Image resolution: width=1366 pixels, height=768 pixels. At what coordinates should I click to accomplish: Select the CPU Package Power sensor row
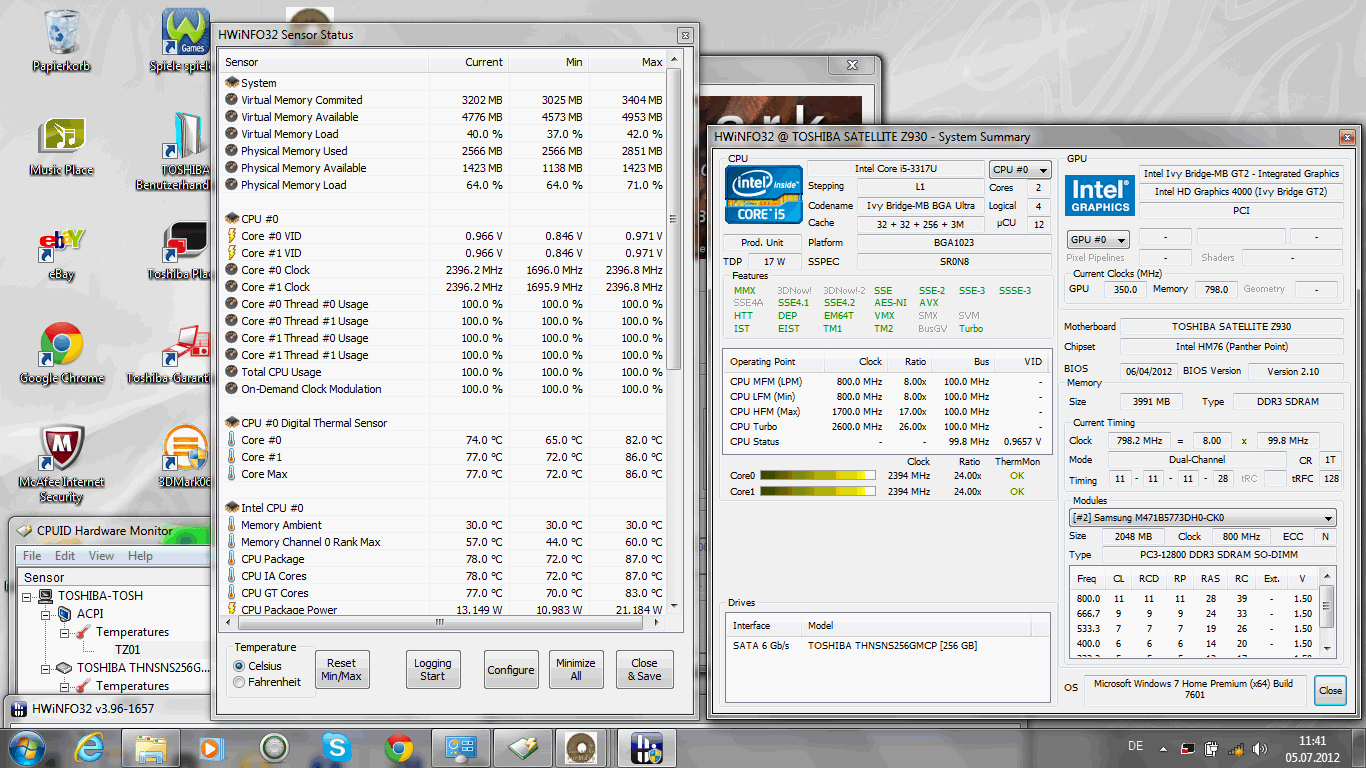(x=444, y=610)
